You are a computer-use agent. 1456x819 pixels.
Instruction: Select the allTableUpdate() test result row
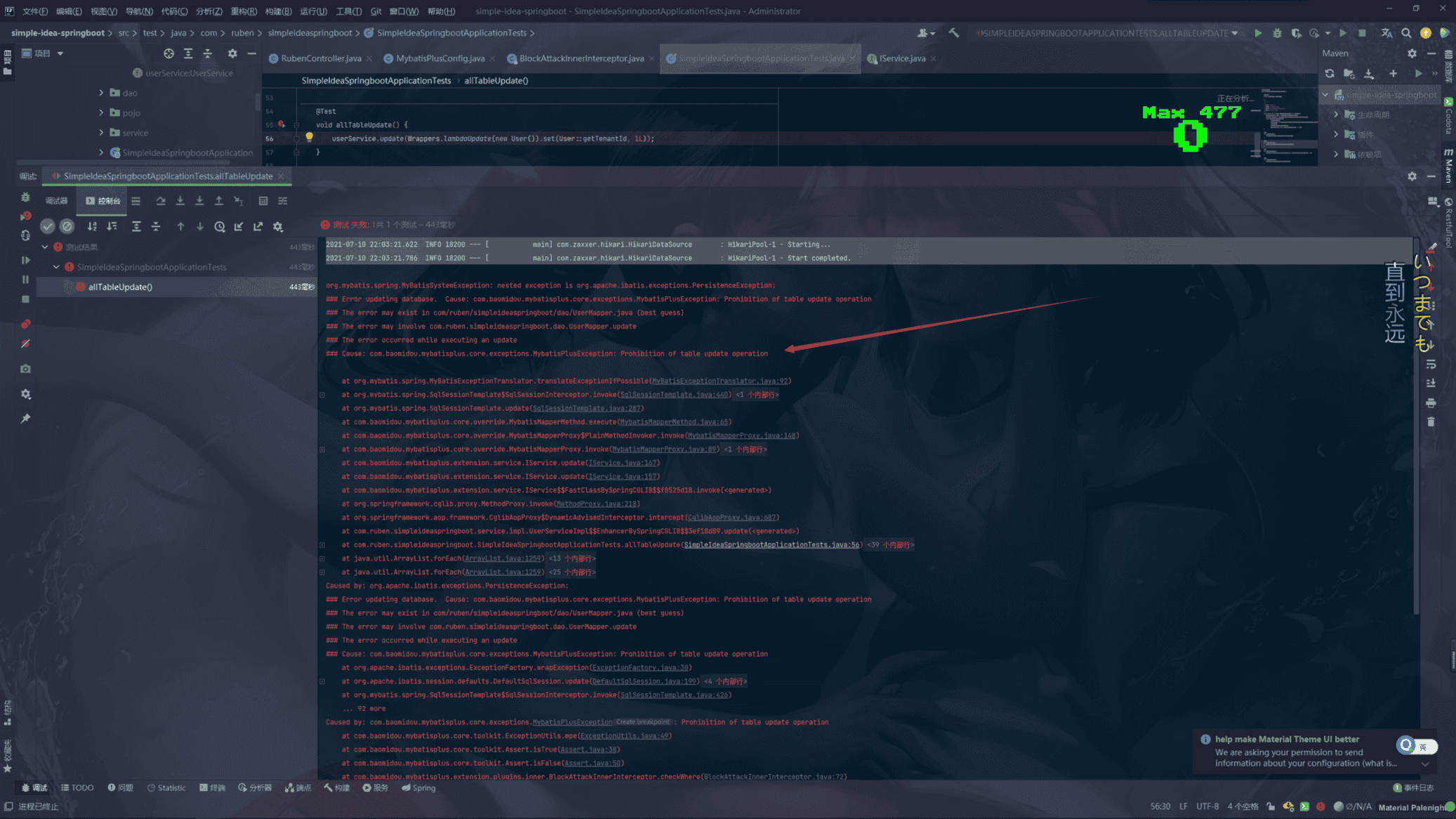coord(120,287)
